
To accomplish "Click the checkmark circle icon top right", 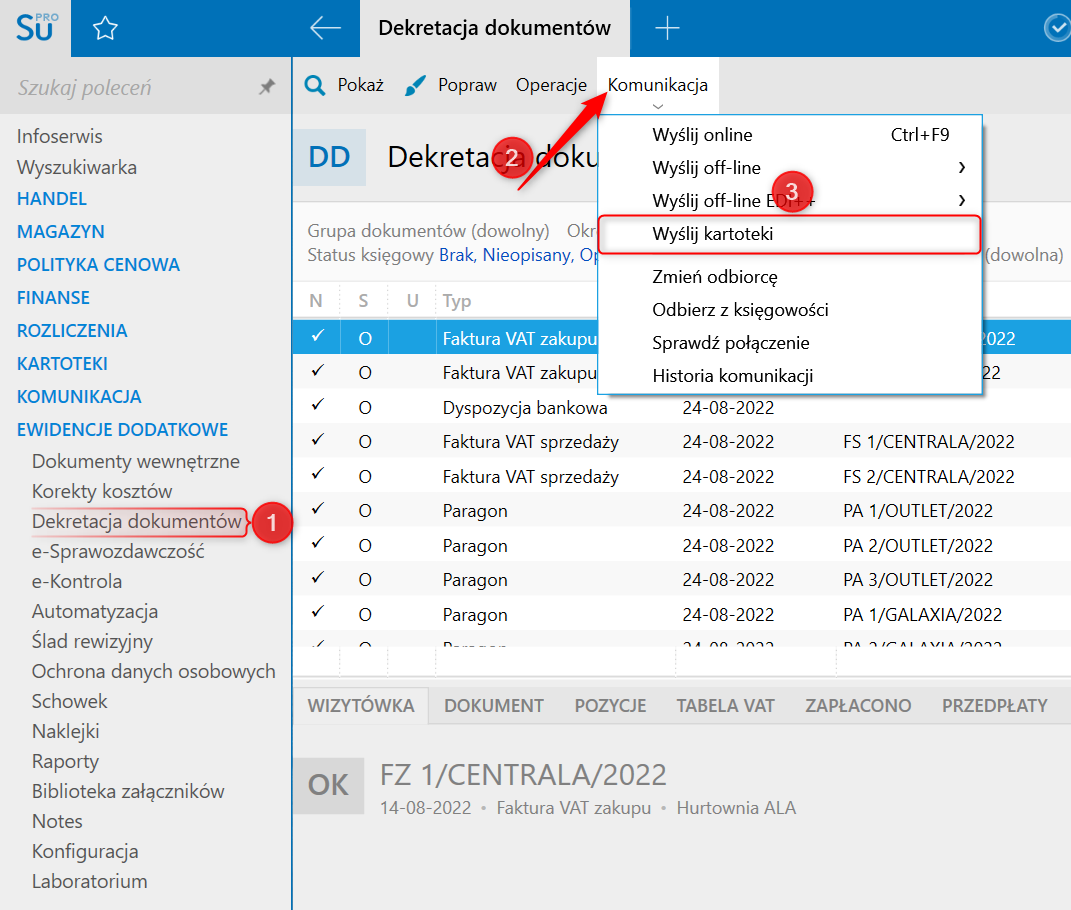I will coord(1056,28).
